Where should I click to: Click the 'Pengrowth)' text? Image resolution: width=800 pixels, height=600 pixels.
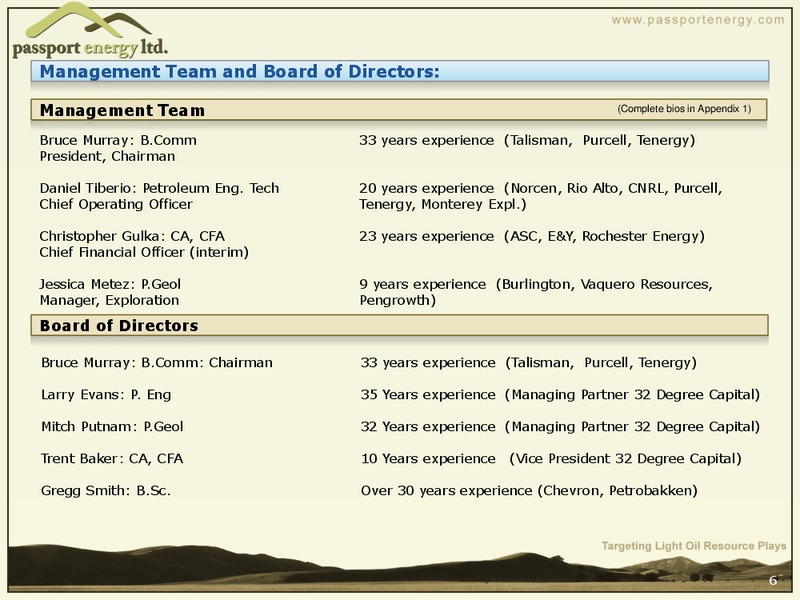click(x=397, y=300)
